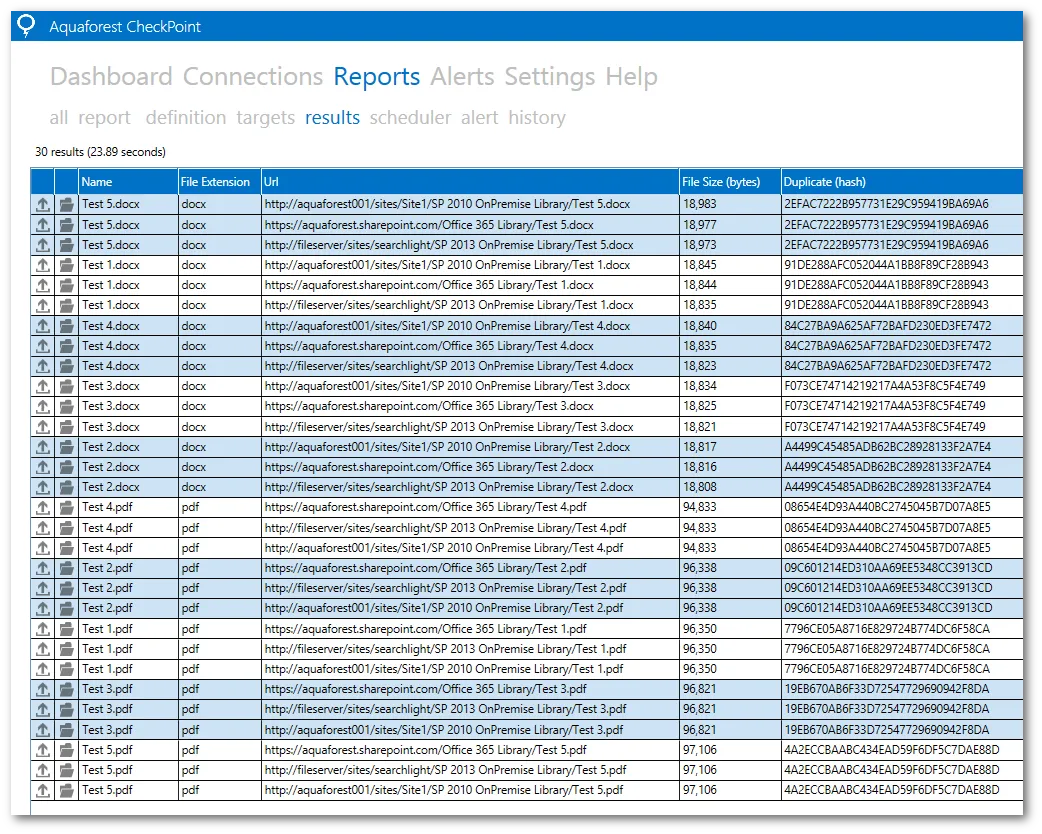Switch to the Alerts section
This screenshot has width=1042, height=834.
[462, 76]
